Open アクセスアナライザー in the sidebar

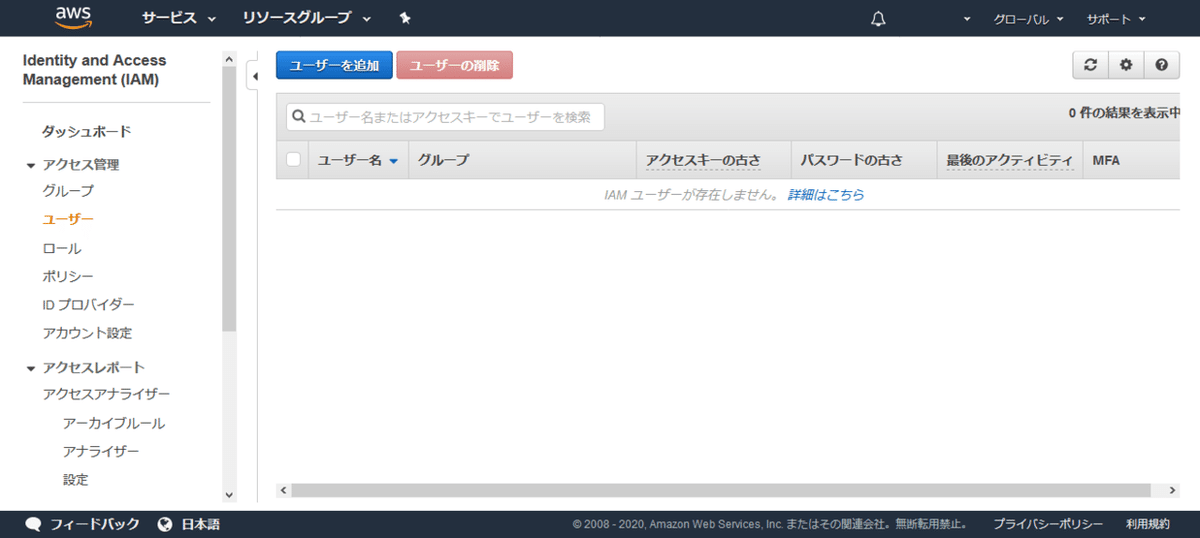click(106, 394)
